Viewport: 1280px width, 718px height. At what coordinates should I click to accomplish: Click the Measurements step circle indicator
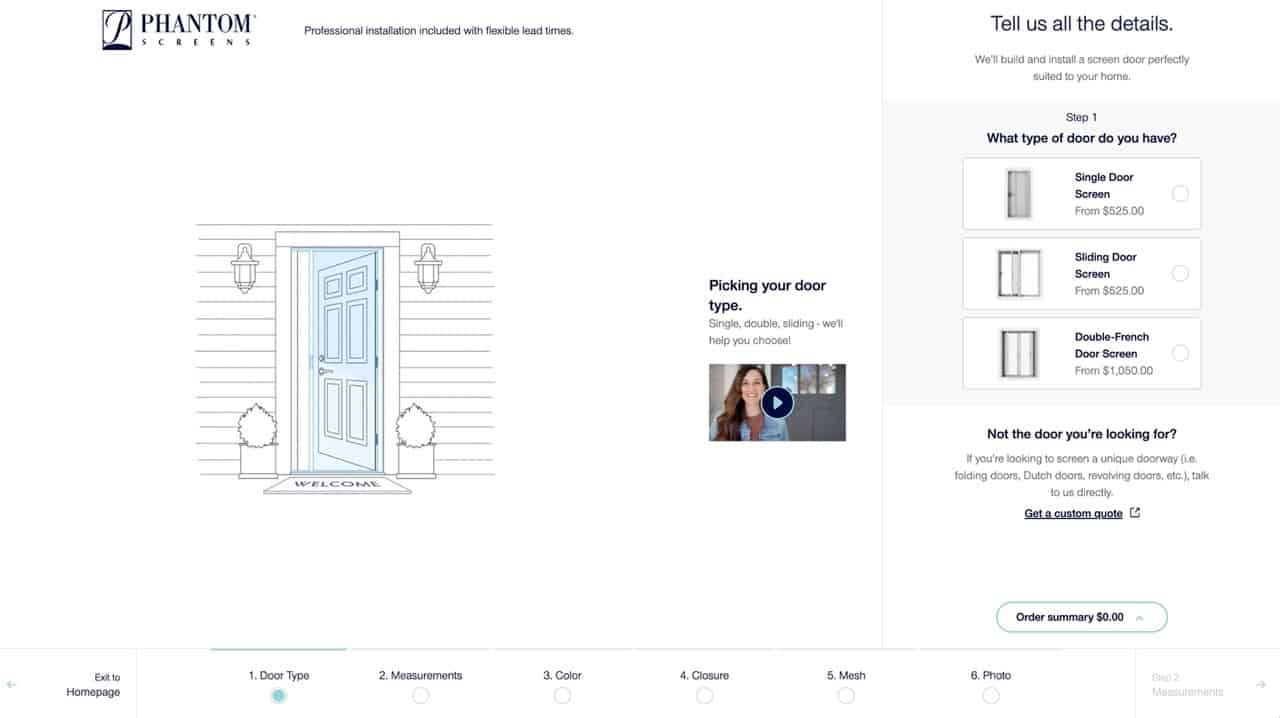[x=421, y=695]
